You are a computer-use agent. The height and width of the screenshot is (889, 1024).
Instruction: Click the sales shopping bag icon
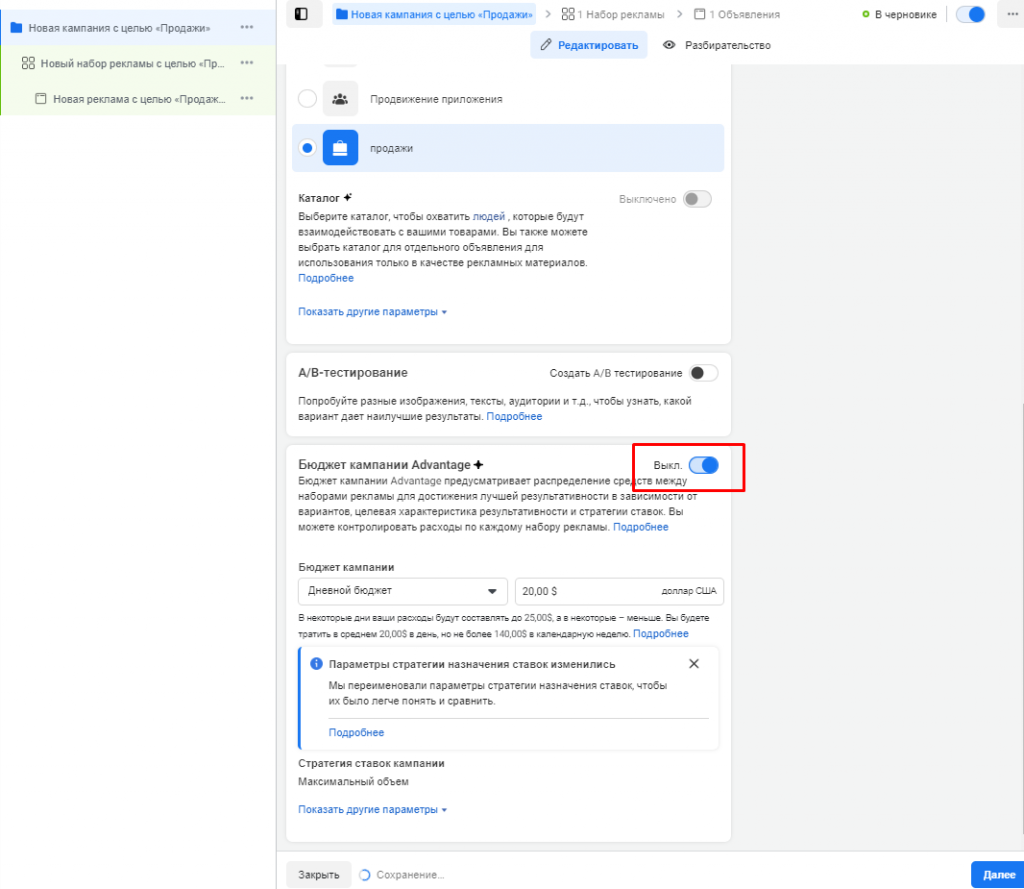pyautogui.click(x=340, y=148)
